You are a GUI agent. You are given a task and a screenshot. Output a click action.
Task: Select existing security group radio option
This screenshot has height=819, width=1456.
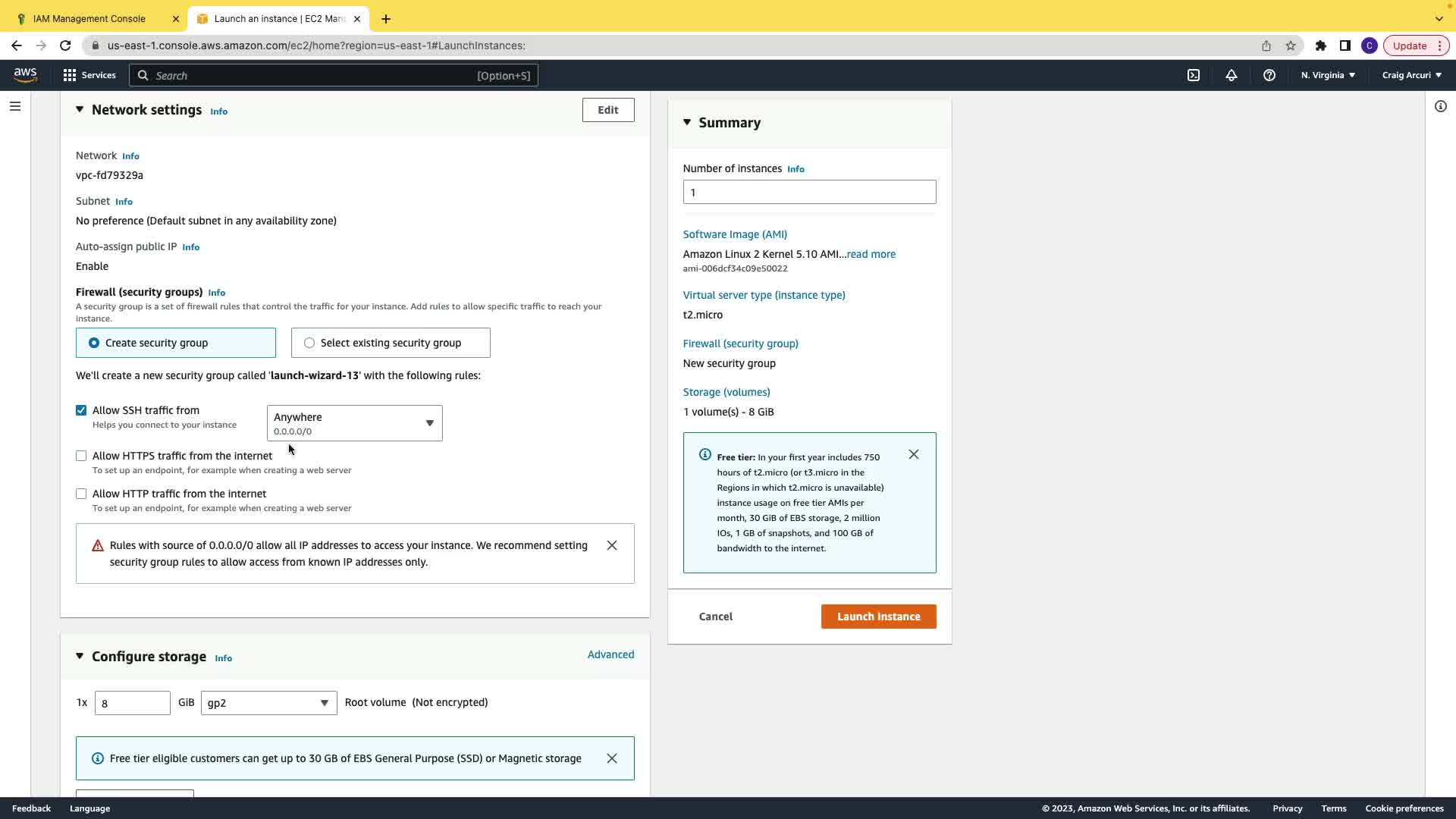pos(309,343)
